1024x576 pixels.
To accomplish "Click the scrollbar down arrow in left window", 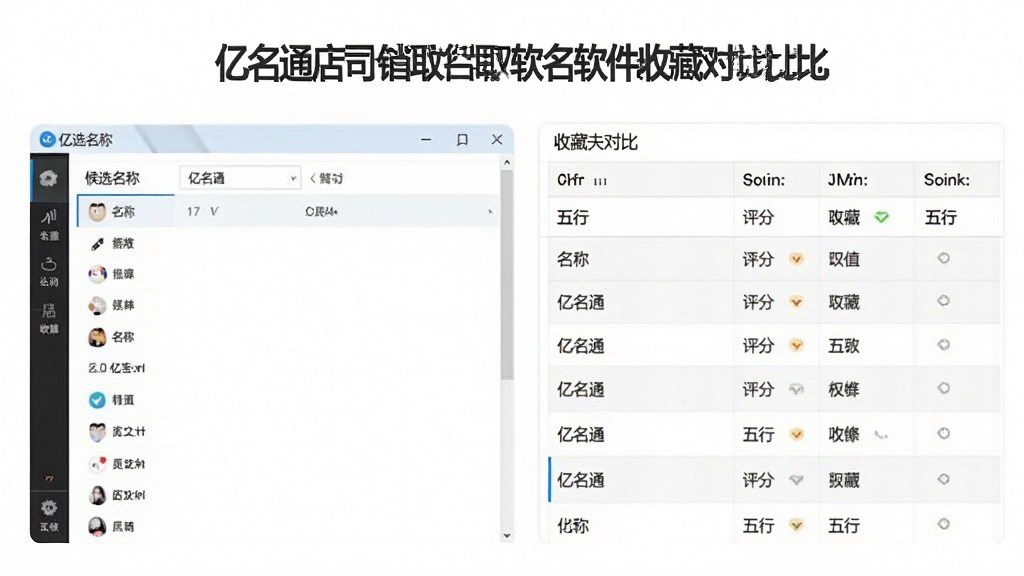I will click(x=507, y=536).
